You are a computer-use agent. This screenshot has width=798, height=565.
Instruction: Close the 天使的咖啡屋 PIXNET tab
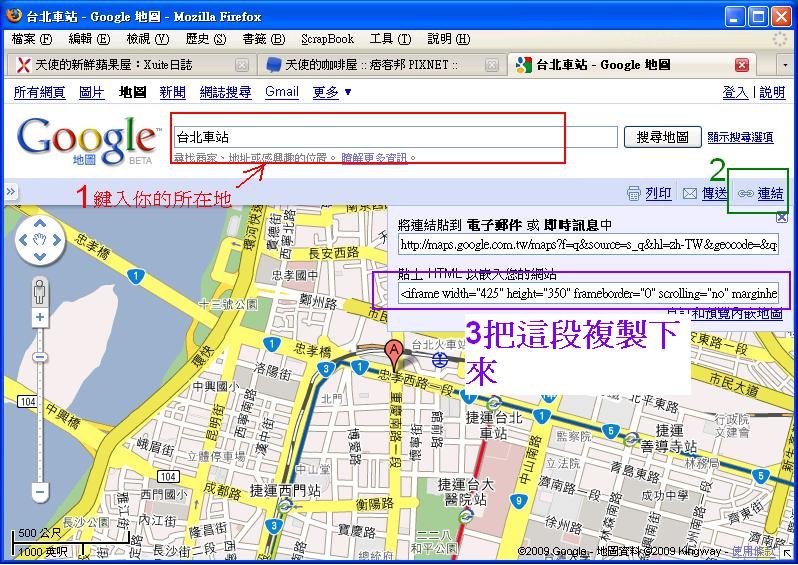(491, 65)
